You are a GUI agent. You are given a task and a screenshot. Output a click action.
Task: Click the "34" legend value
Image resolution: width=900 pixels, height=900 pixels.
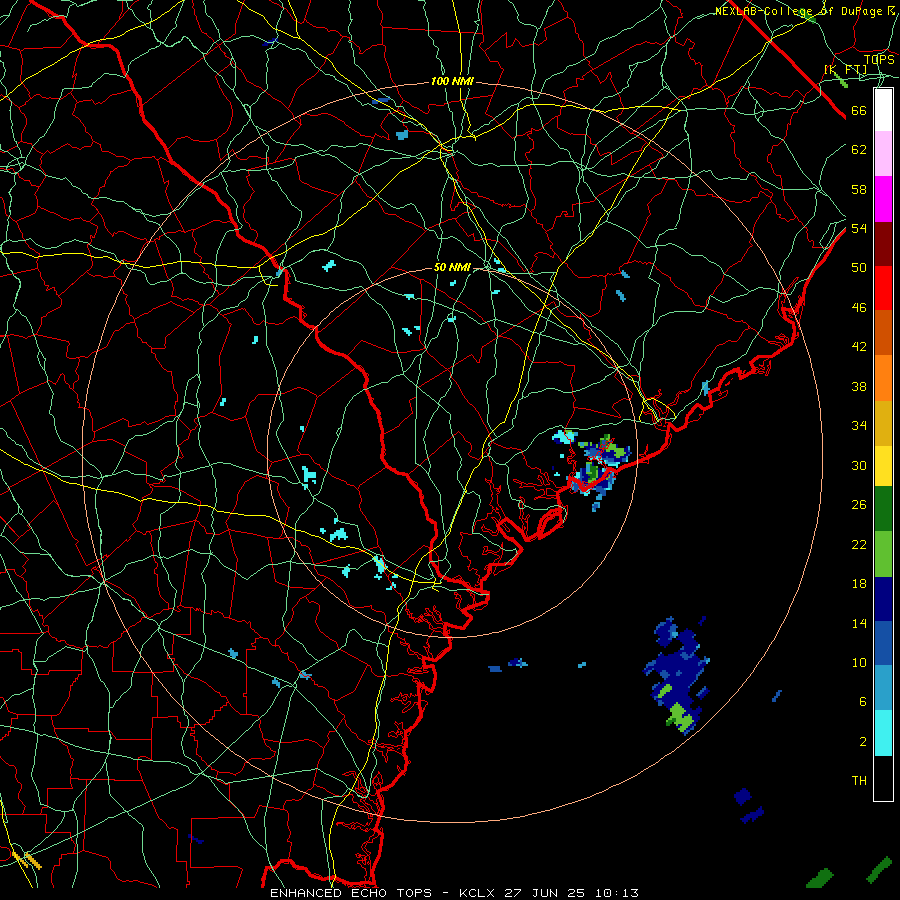(859, 426)
